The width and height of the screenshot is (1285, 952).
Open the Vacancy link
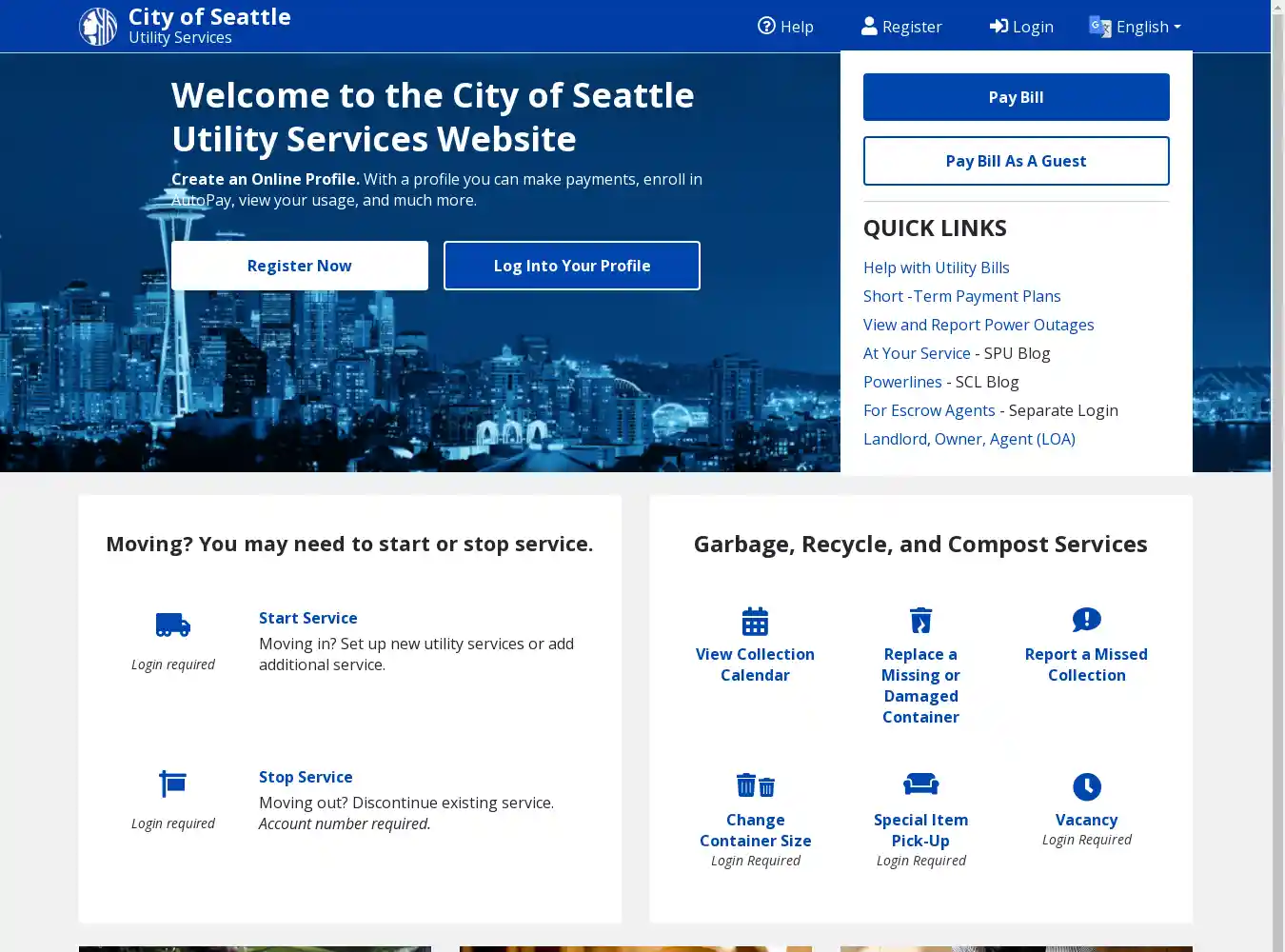(x=1086, y=820)
